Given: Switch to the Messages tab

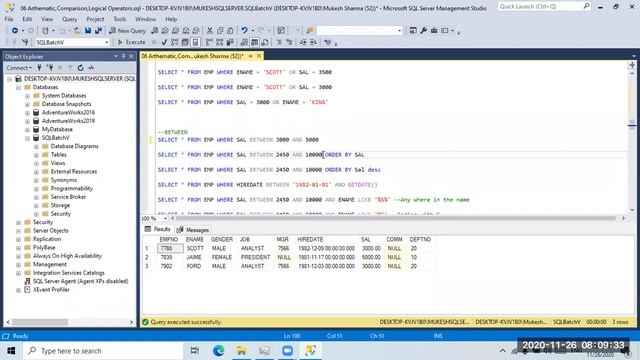Looking at the screenshot, I should [x=193, y=230].
